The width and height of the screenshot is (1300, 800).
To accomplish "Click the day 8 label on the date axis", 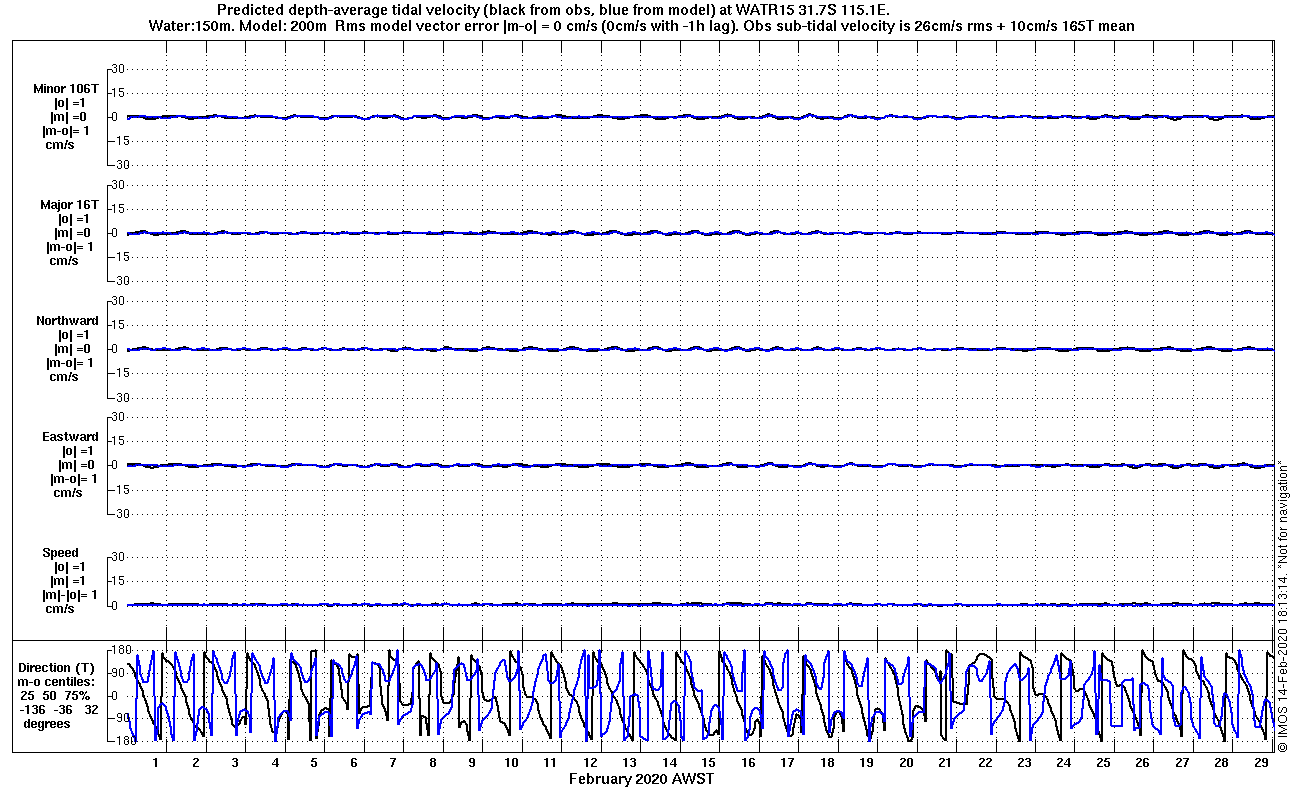I will pos(432,762).
